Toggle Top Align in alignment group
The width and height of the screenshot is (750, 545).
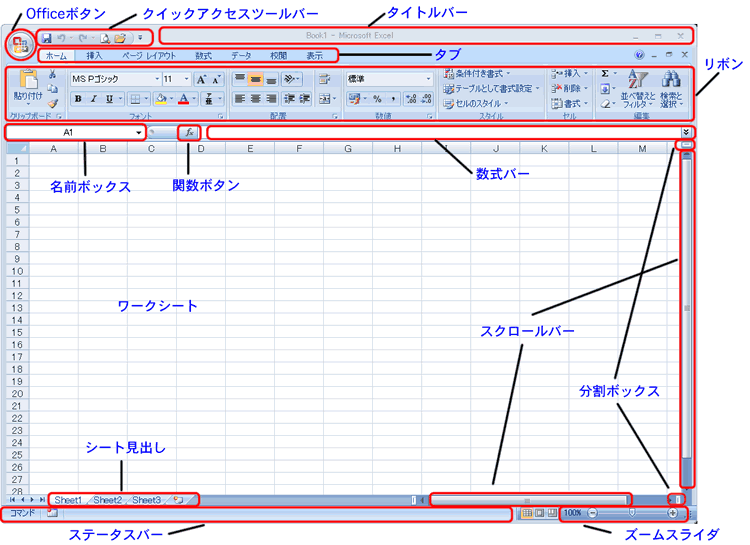[x=240, y=79]
